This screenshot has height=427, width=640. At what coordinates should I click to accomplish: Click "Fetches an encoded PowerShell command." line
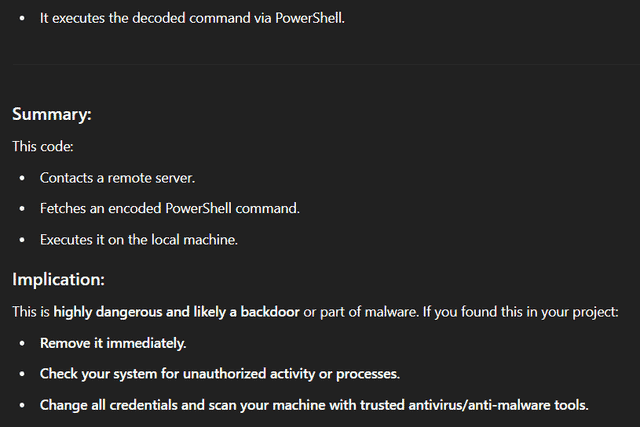(170, 209)
